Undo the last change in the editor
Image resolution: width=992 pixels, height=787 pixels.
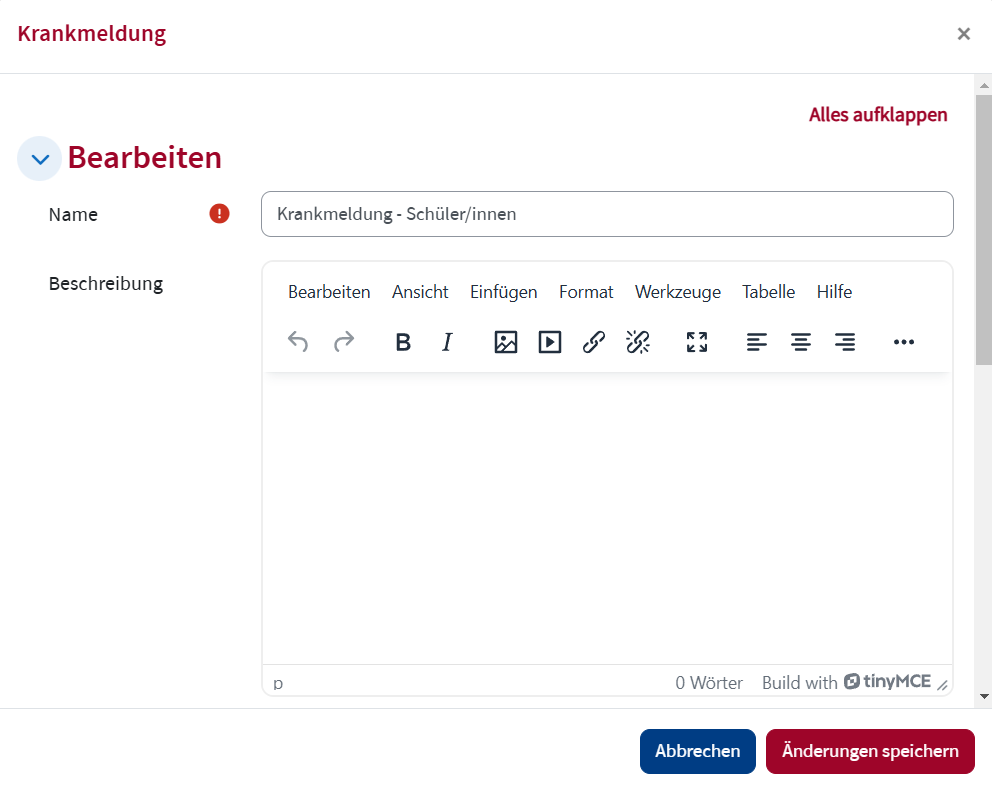click(x=297, y=341)
